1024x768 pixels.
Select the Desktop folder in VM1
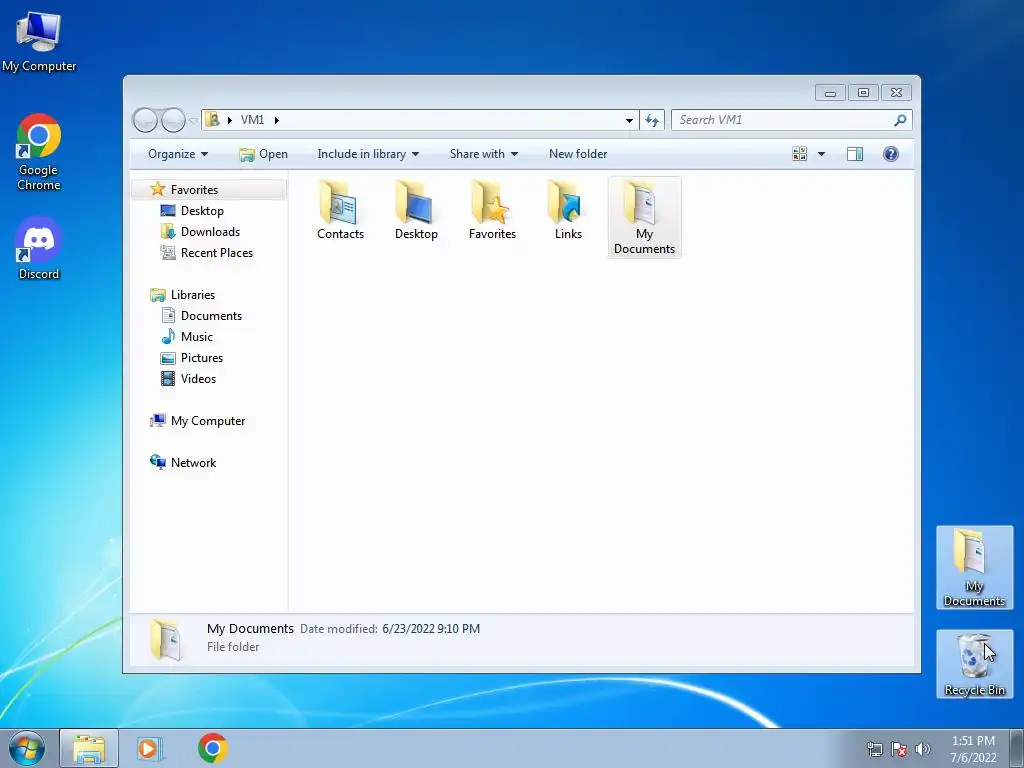point(416,210)
